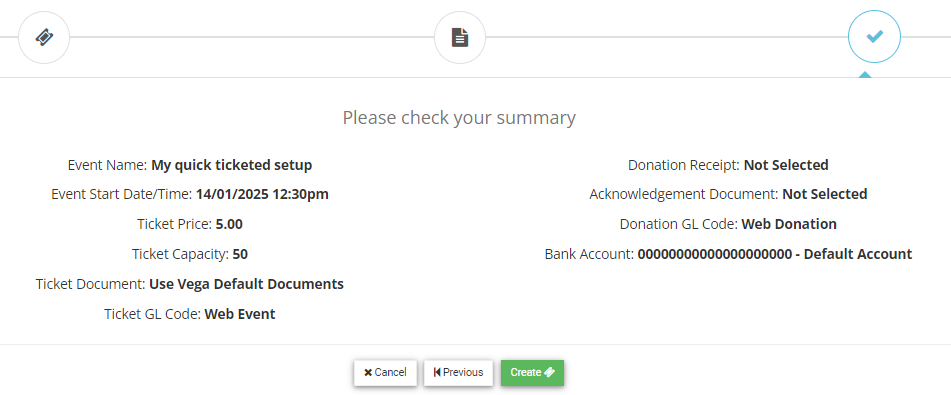
Task: Select the checkmark summary step circle
Action: coord(874,37)
